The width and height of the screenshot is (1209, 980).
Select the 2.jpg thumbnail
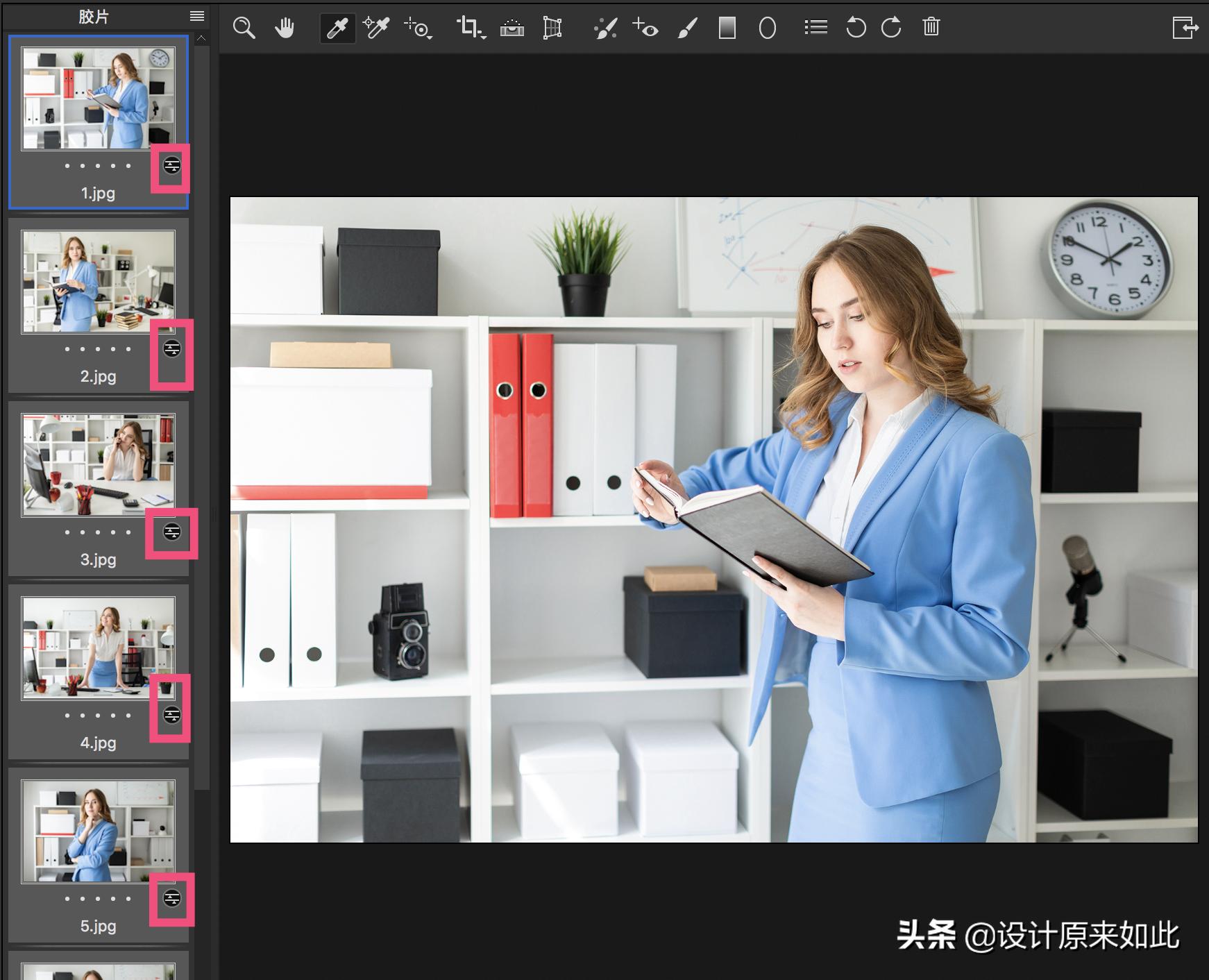pyautogui.click(x=98, y=282)
